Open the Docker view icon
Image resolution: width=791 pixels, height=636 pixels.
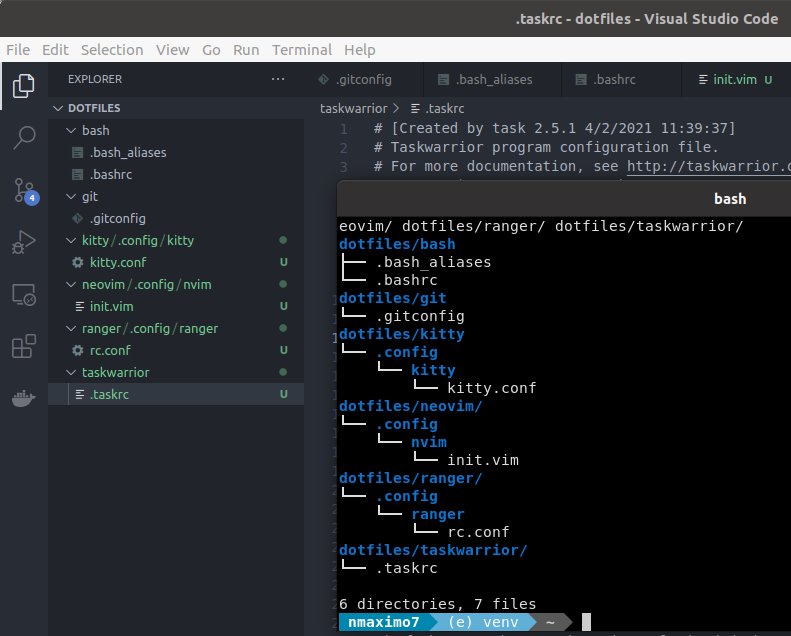pos(23,398)
